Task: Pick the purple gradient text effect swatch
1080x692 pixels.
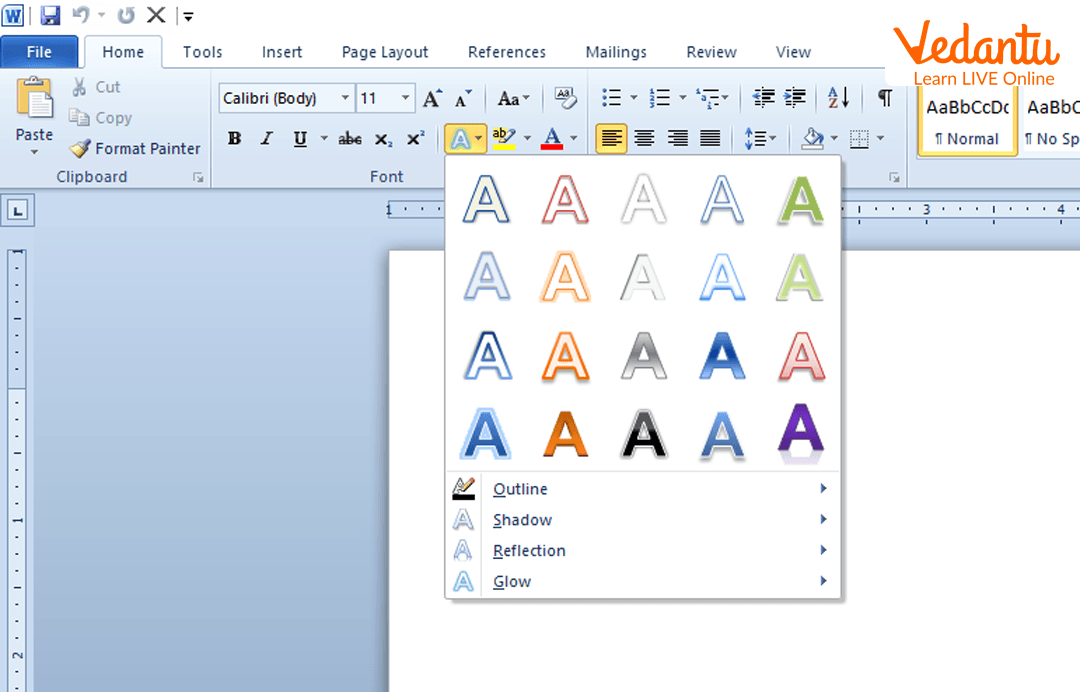Action: (800, 433)
